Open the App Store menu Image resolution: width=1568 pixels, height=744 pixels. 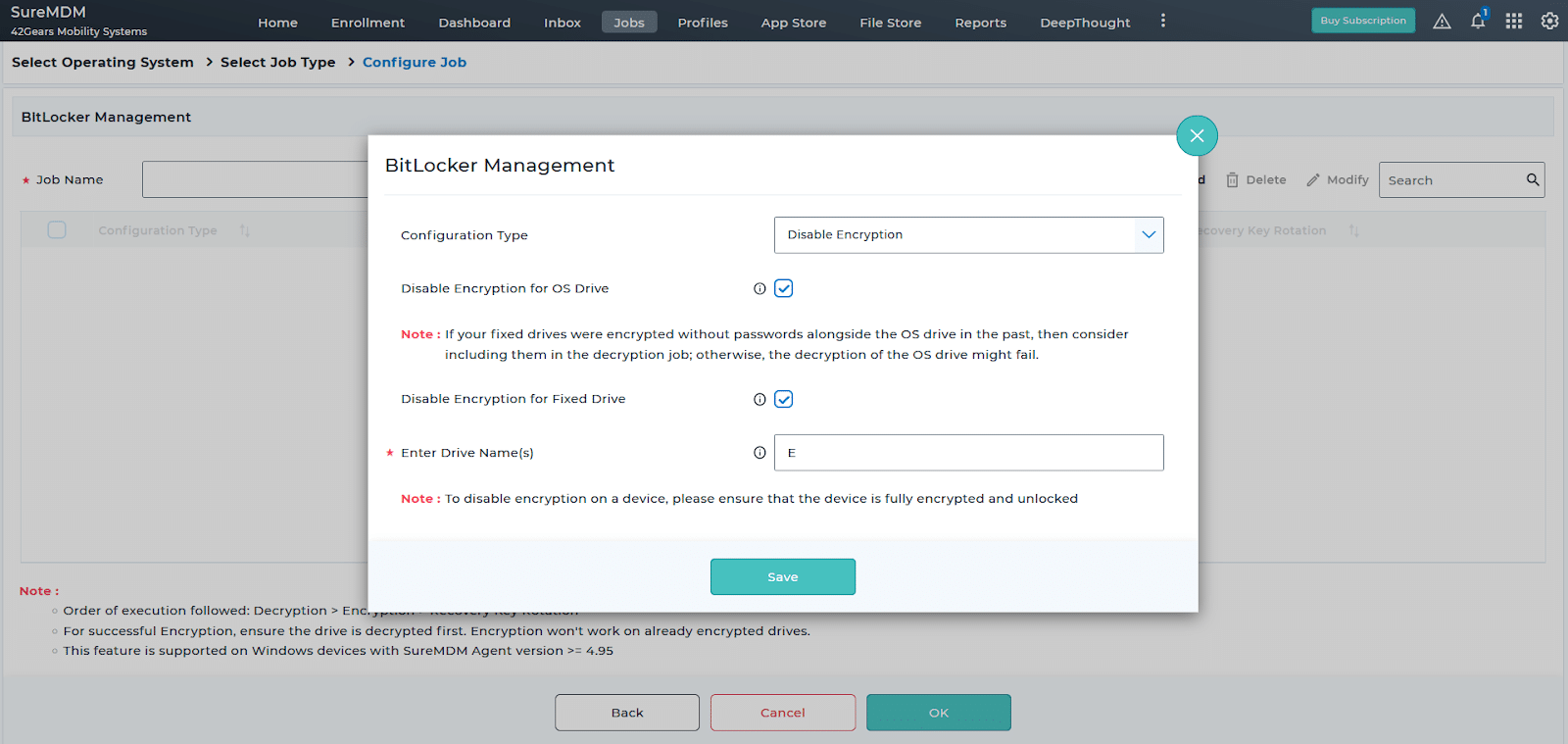[x=794, y=23]
